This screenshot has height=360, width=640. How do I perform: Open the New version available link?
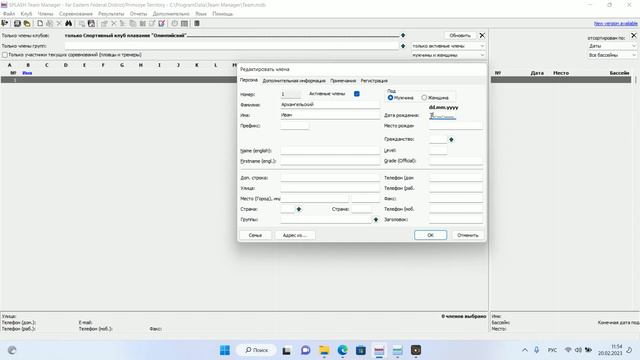(615, 24)
